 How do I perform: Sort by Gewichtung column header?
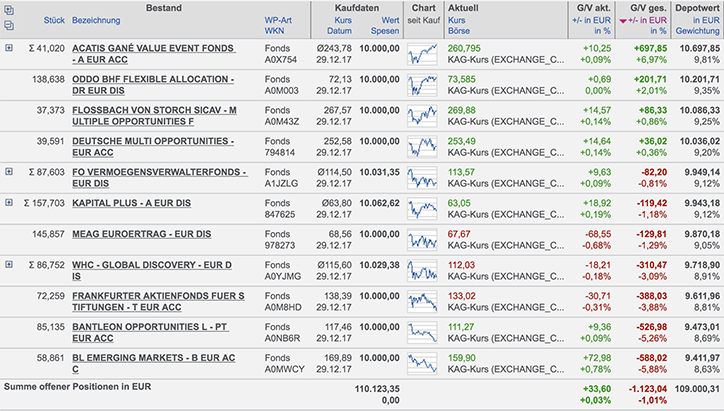698,31
